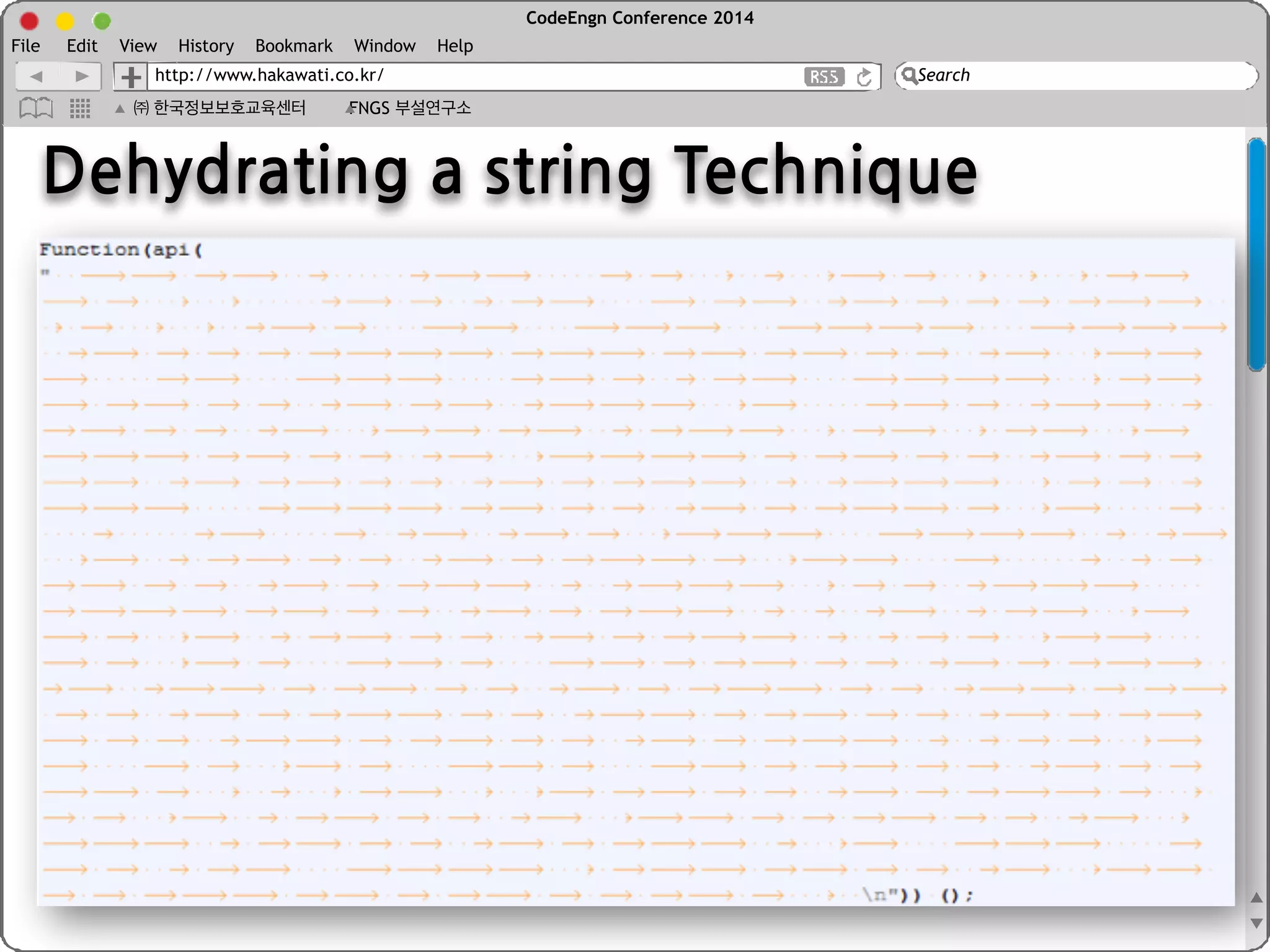Click the green zoom window button

tap(102, 21)
